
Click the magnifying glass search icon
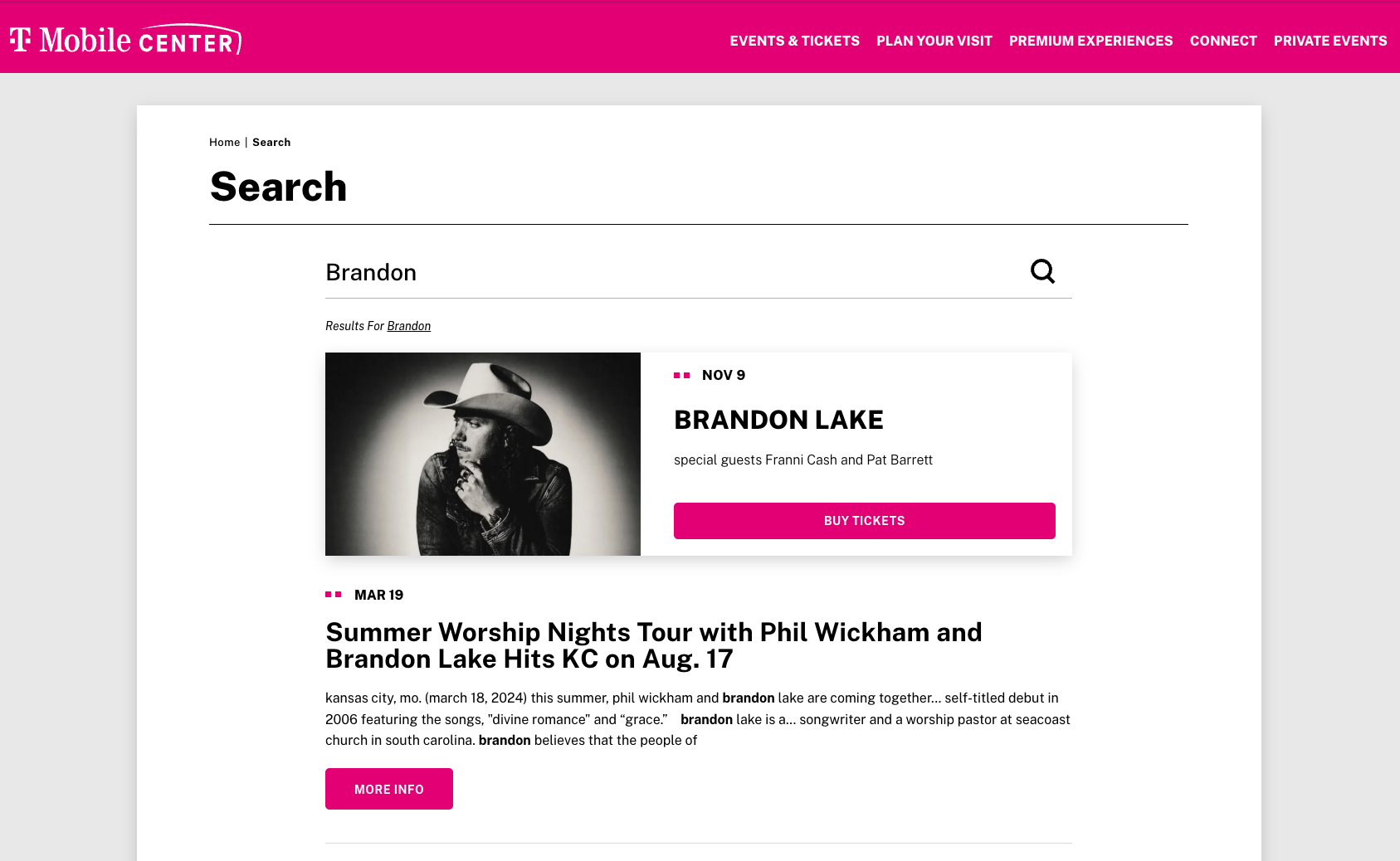click(1042, 271)
